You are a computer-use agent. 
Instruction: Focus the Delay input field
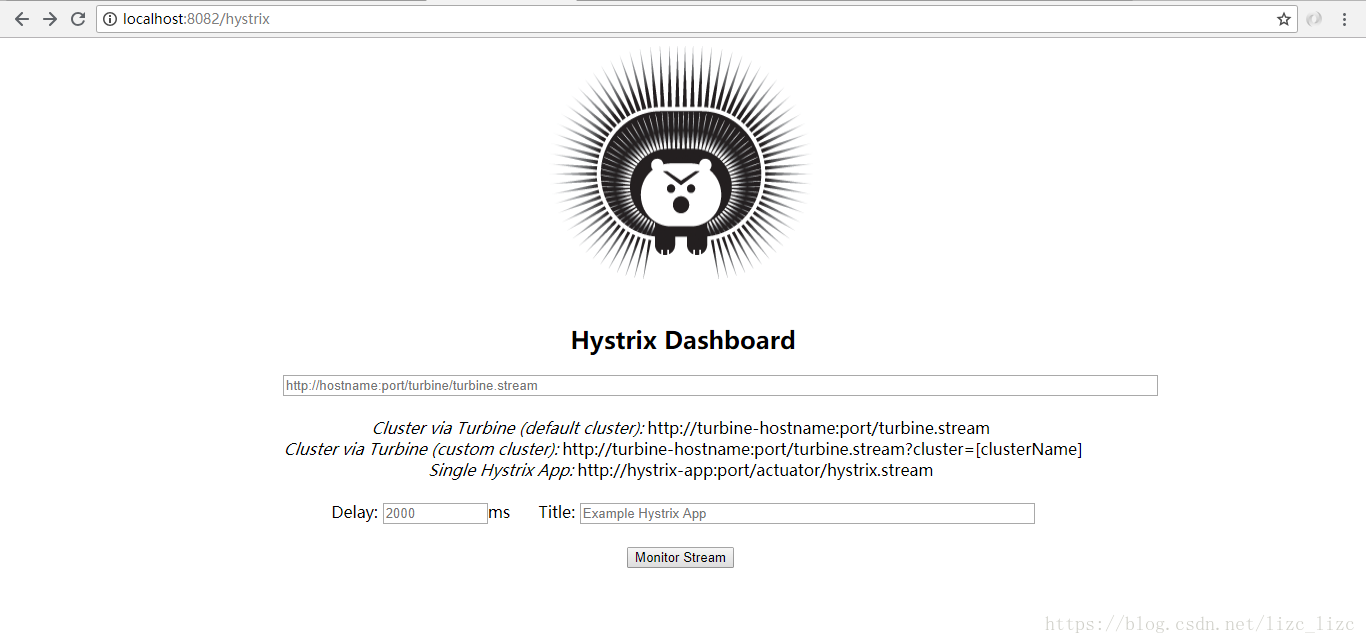(435, 513)
